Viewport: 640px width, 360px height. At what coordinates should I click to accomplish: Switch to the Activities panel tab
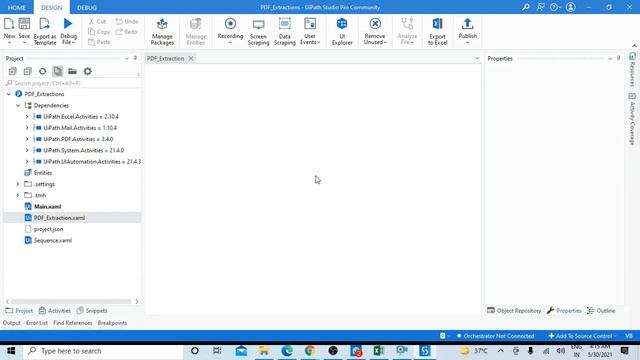[x=55, y=311]
